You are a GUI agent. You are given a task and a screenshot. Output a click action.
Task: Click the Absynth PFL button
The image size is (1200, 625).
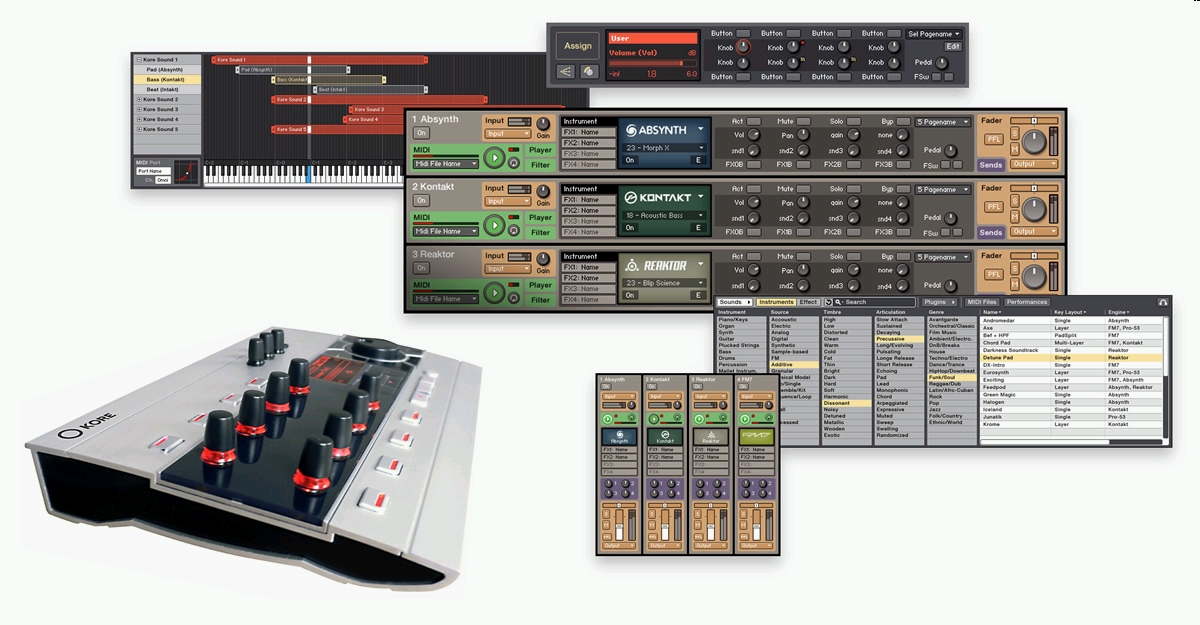pos(993,138)
